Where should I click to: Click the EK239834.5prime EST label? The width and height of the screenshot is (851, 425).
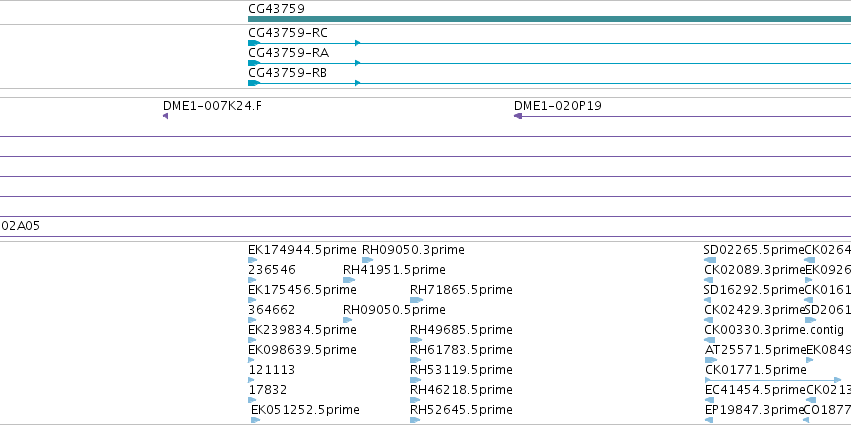click(x=302, y=330)
